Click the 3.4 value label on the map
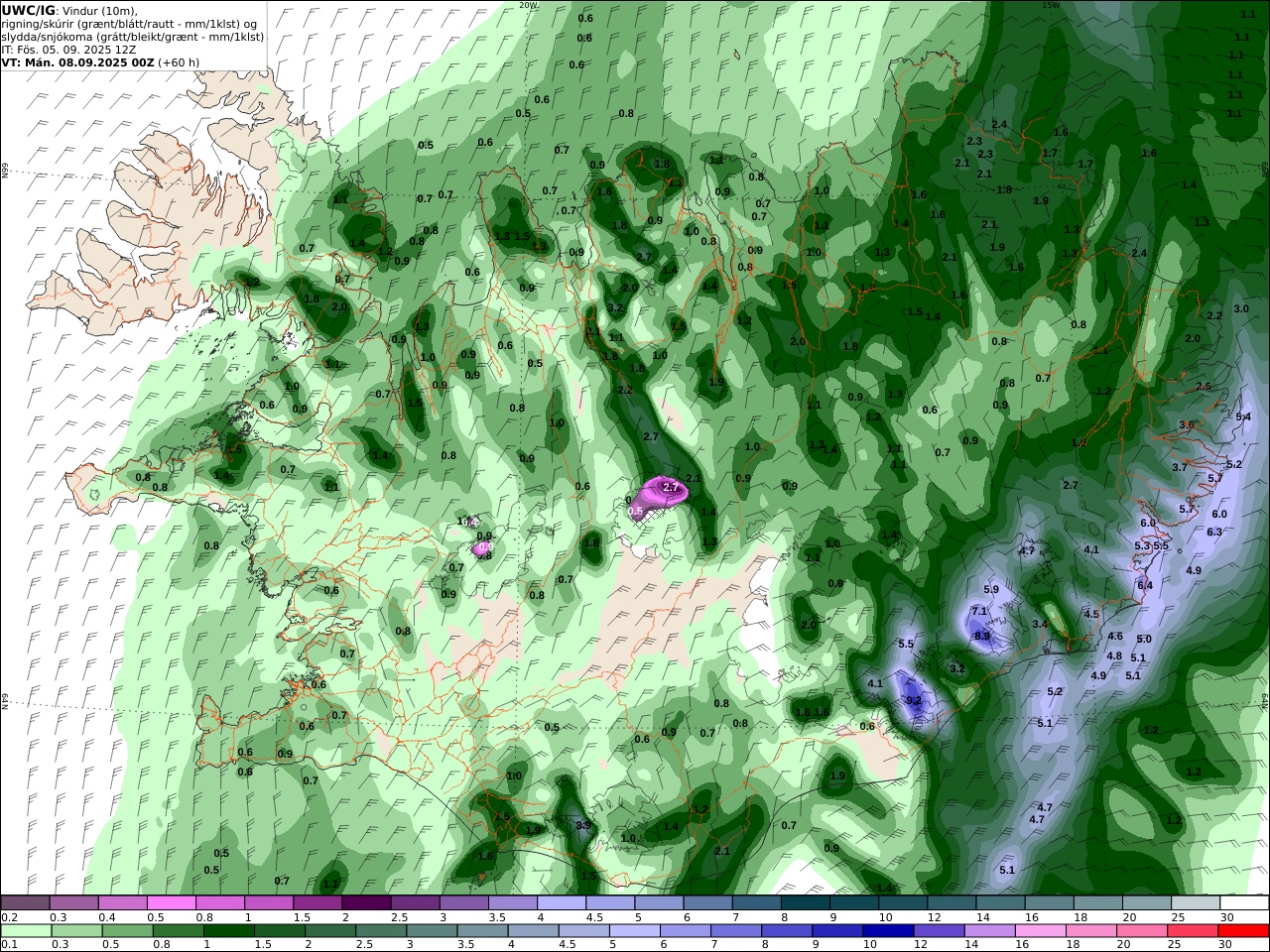Screen dimensions: 1270x952 pyautogui.click(x=1040, y=624)
